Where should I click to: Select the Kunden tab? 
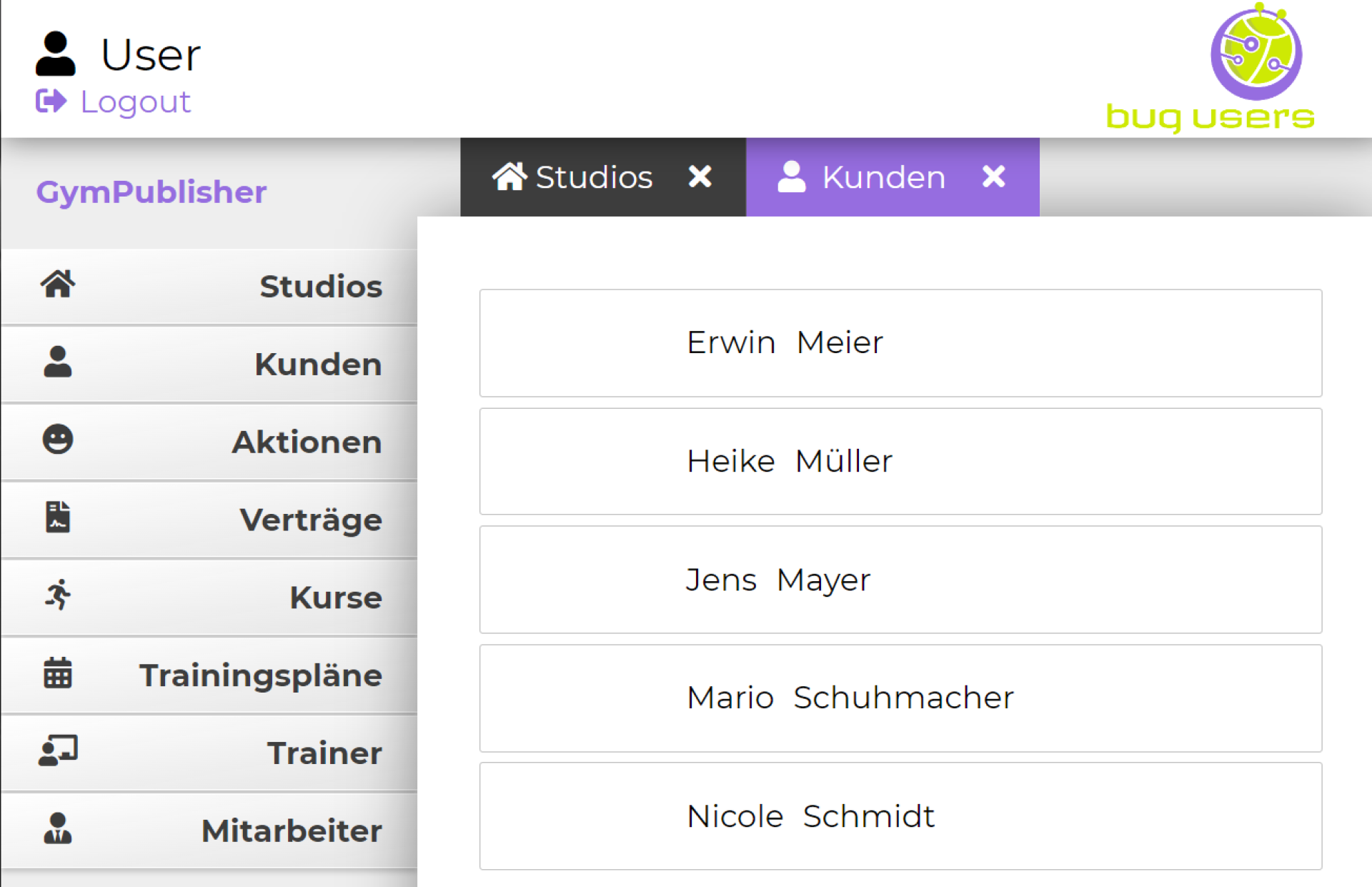tap(863, 177)
